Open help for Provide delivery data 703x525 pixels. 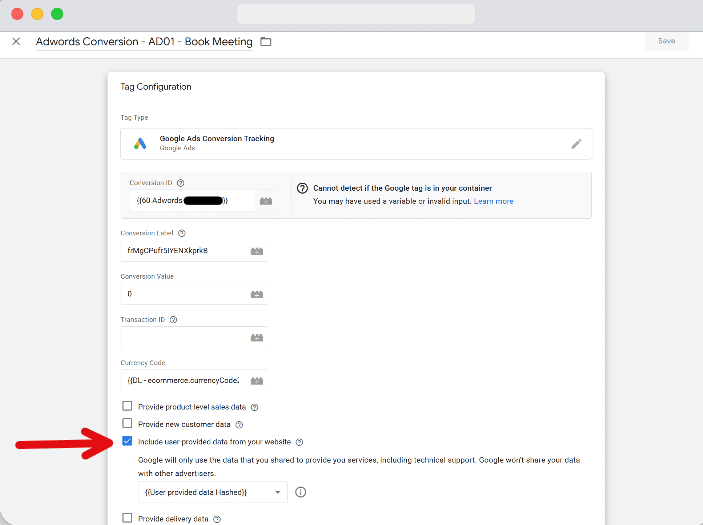217,519
